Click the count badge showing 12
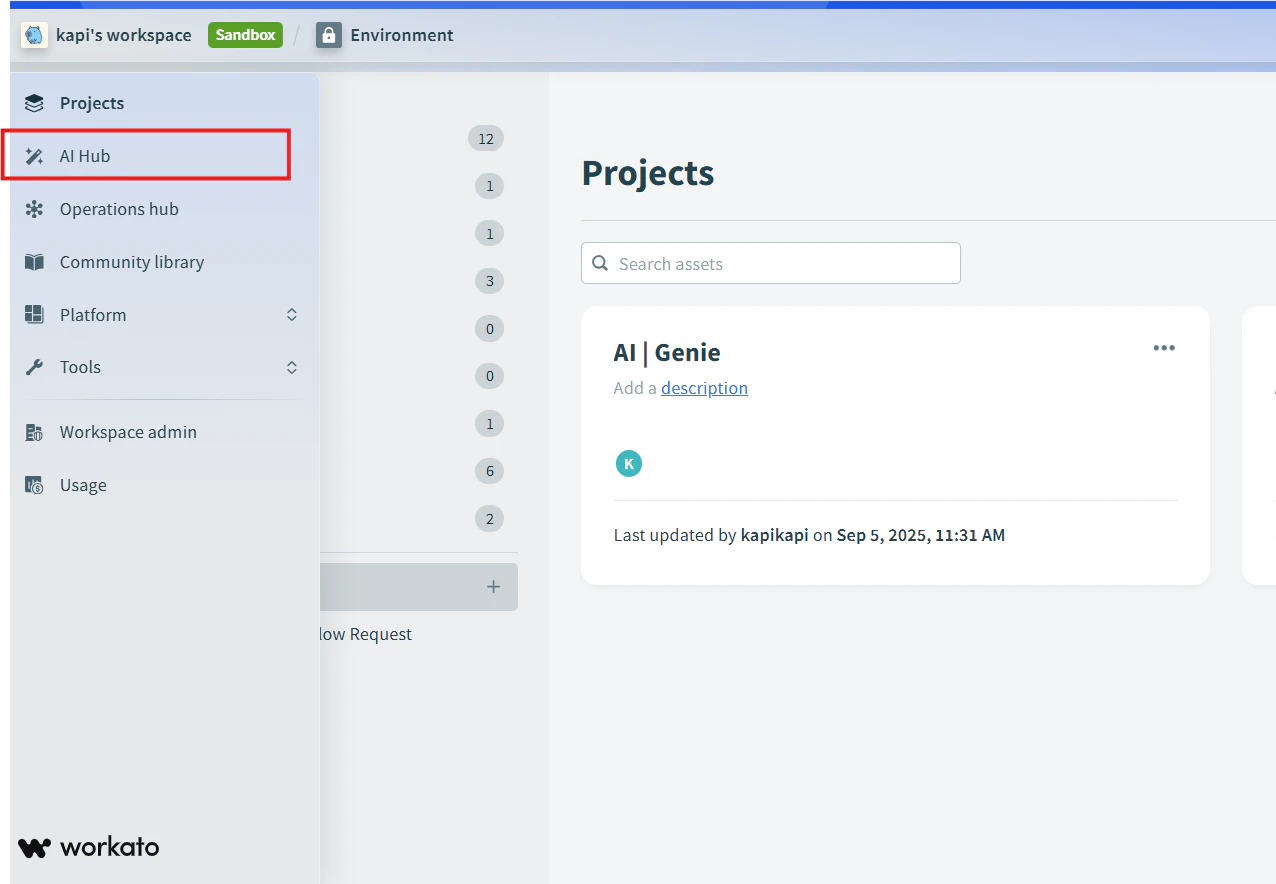This screenshot has width=1276, height=884. tap(486, 138)
